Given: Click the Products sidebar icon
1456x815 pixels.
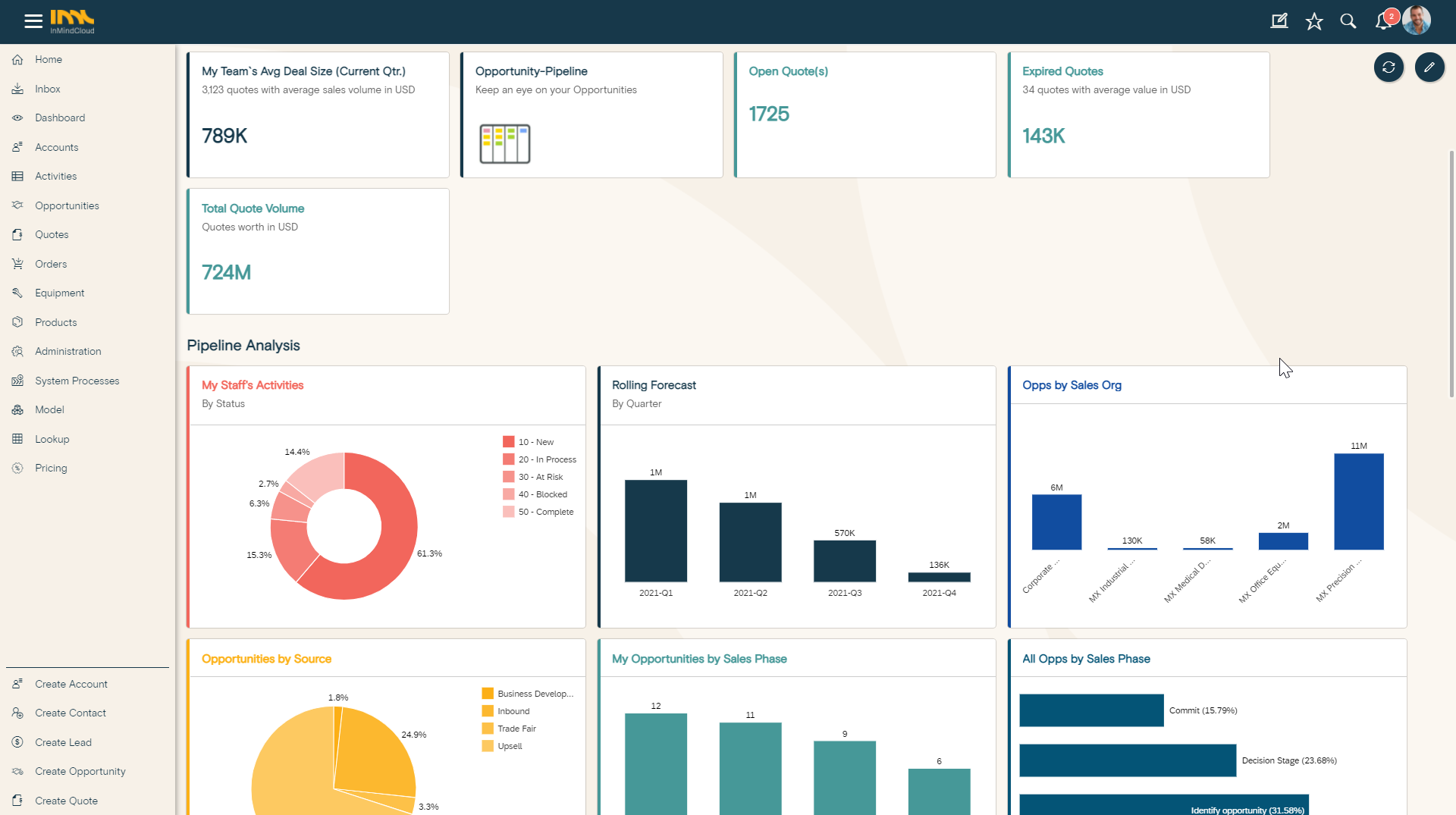Looking at the screenshot, I should point(17,322).
